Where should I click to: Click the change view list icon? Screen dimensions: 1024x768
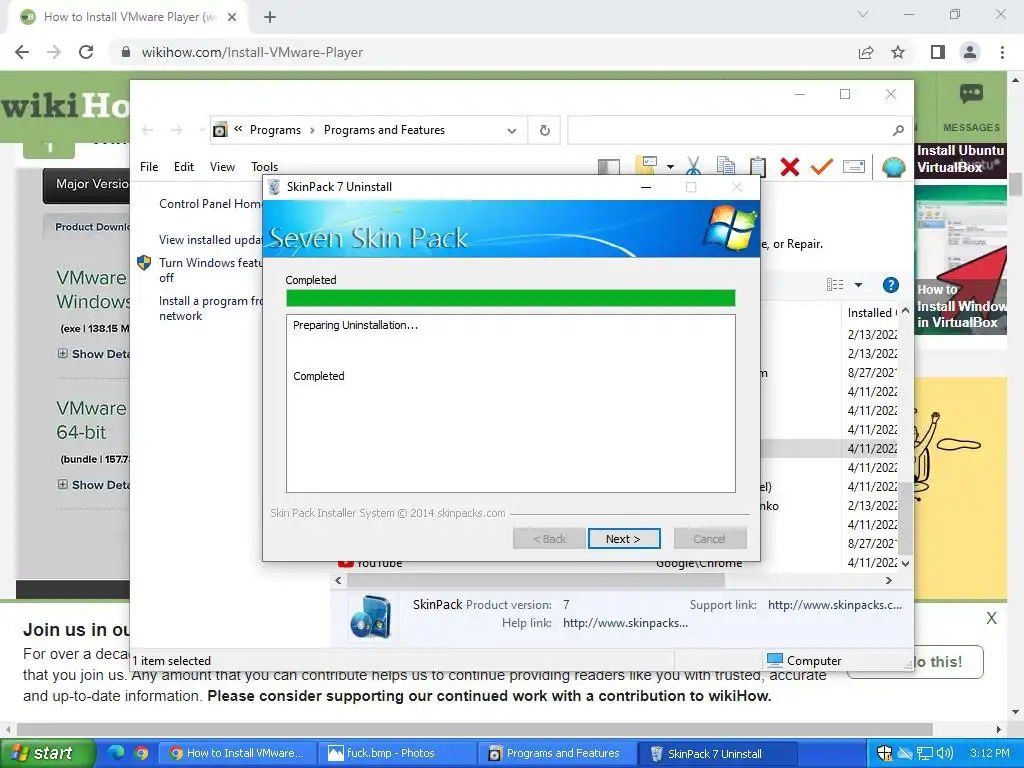point(835,285)
